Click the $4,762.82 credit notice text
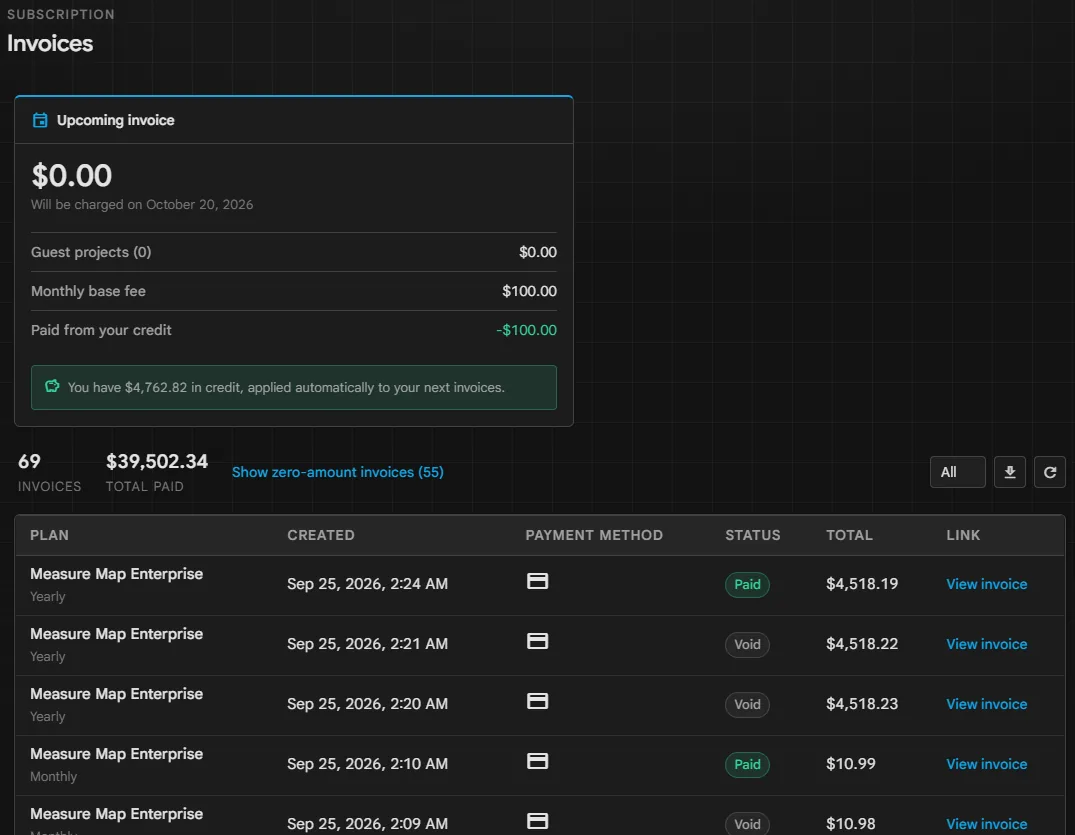This screenshot has height=835, width=1075. 286,387
